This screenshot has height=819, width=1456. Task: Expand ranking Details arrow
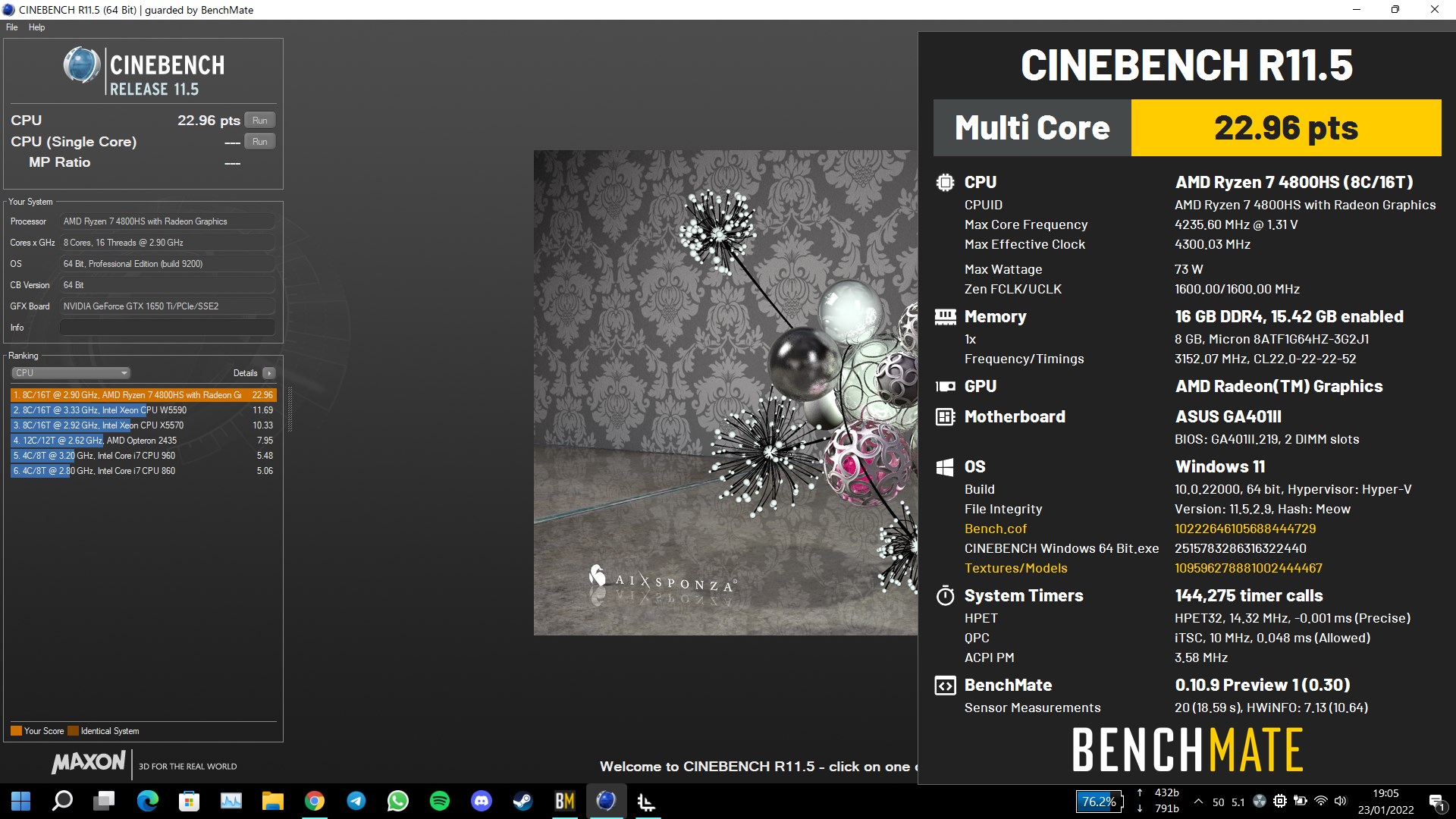point(269,373)
